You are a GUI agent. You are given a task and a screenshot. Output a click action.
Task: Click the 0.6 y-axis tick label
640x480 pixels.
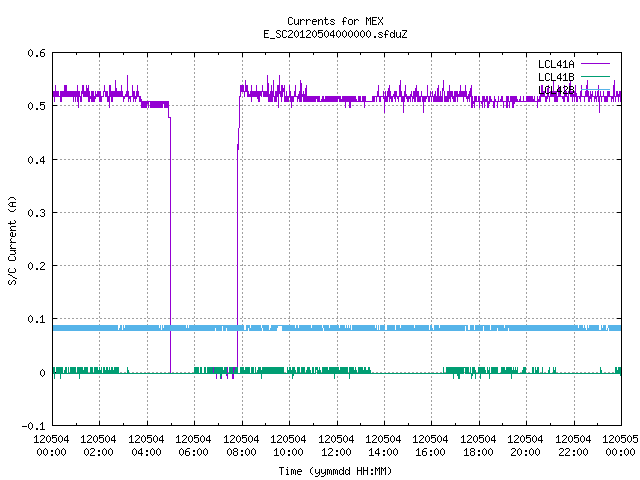click(36, 53)
